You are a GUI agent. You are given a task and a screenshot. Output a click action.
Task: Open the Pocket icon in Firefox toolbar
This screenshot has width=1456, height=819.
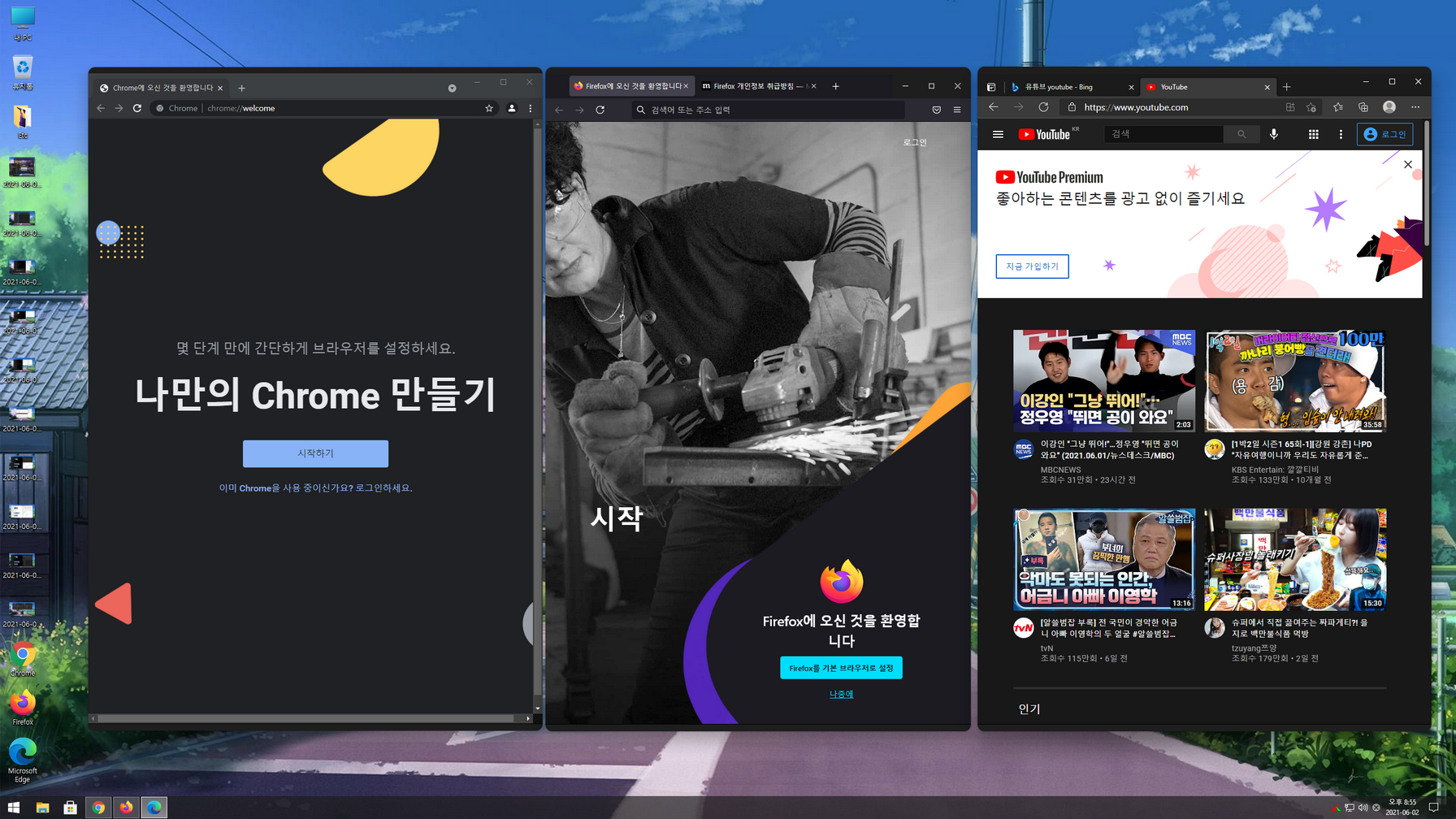pyautogui.click(x=936, y=110)
